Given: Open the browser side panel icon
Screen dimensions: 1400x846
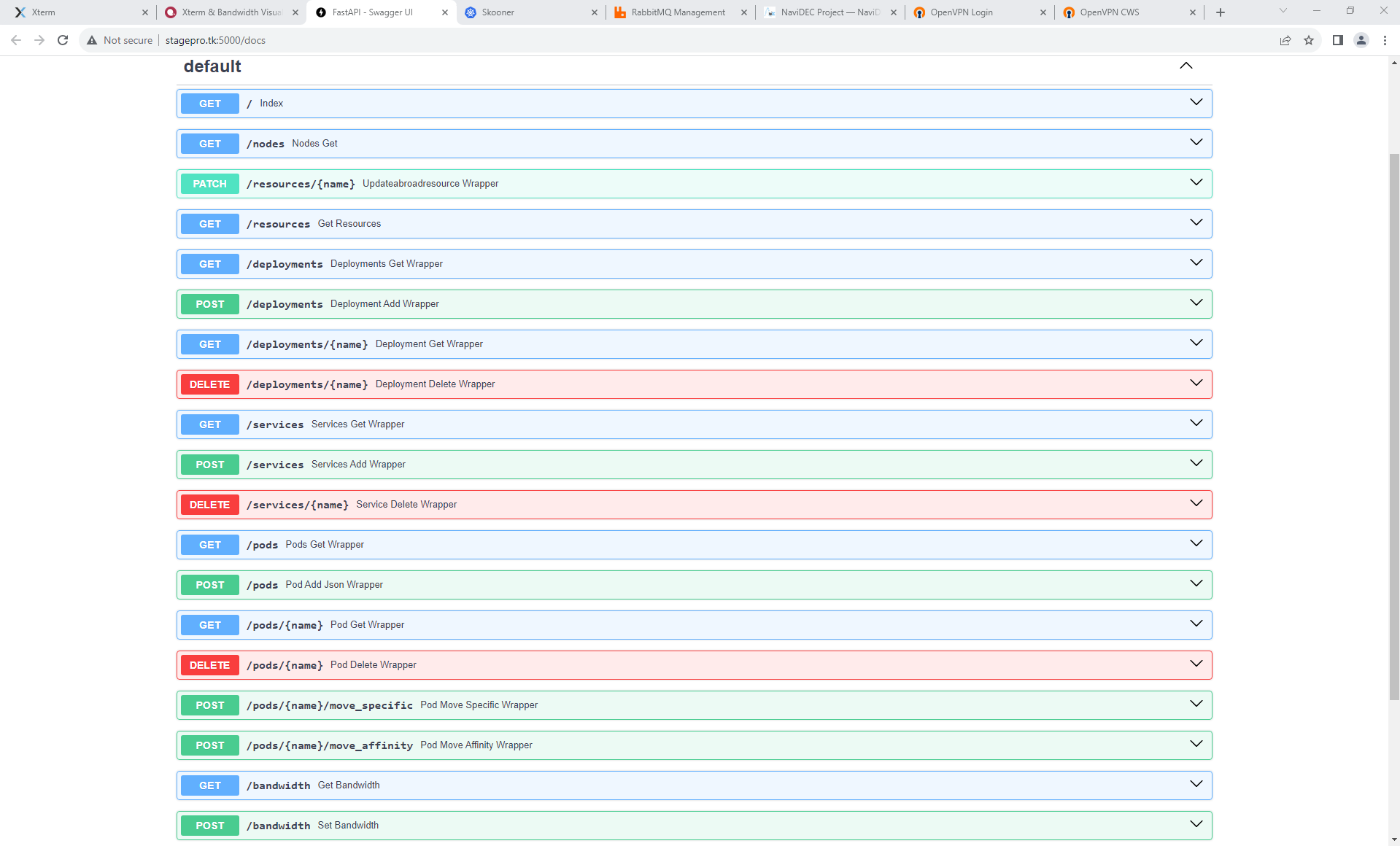Looking at the screenshot, I should [1338, 40].
